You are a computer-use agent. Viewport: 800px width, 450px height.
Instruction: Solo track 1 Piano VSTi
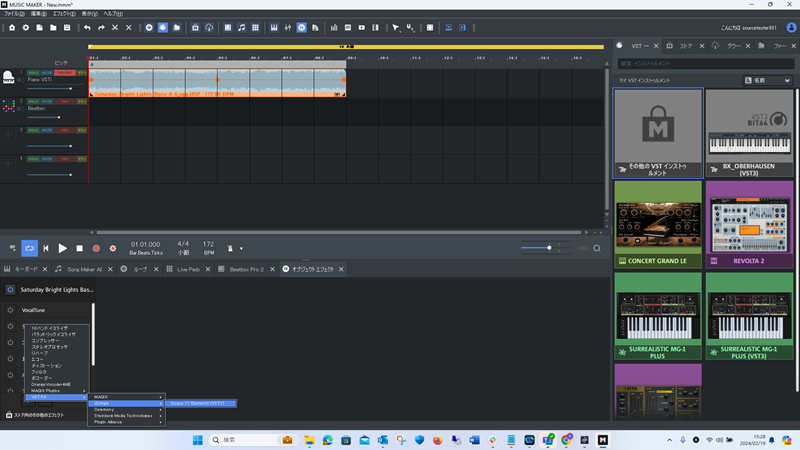pos(33,73)
